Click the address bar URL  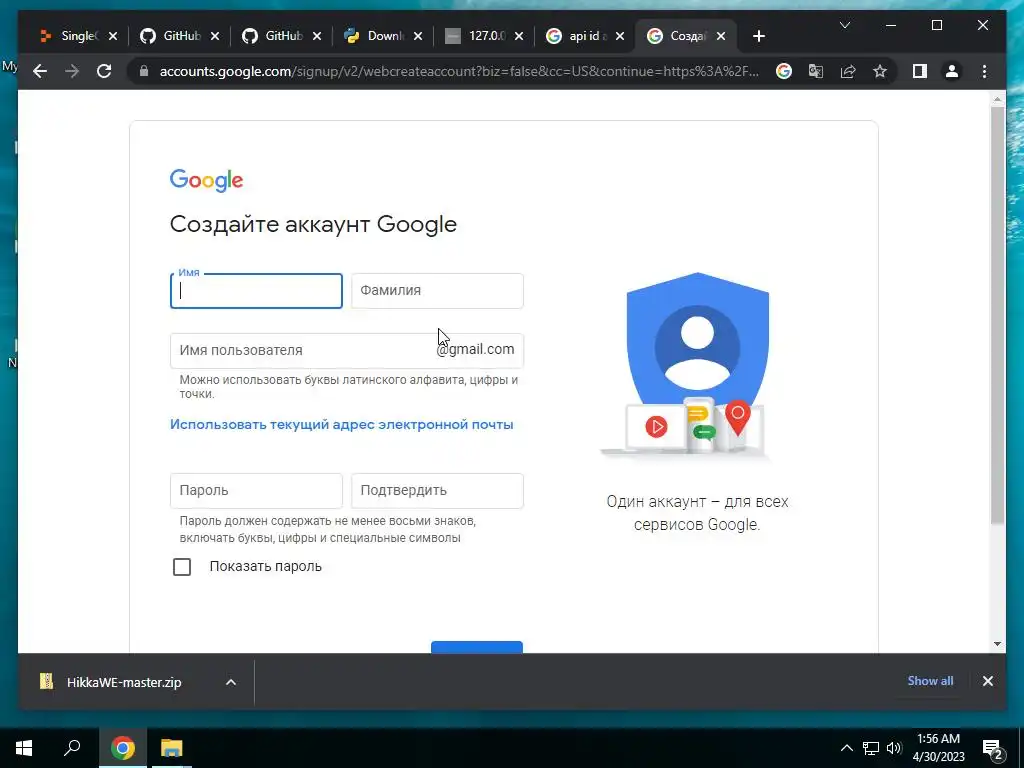tap(459, 71)
